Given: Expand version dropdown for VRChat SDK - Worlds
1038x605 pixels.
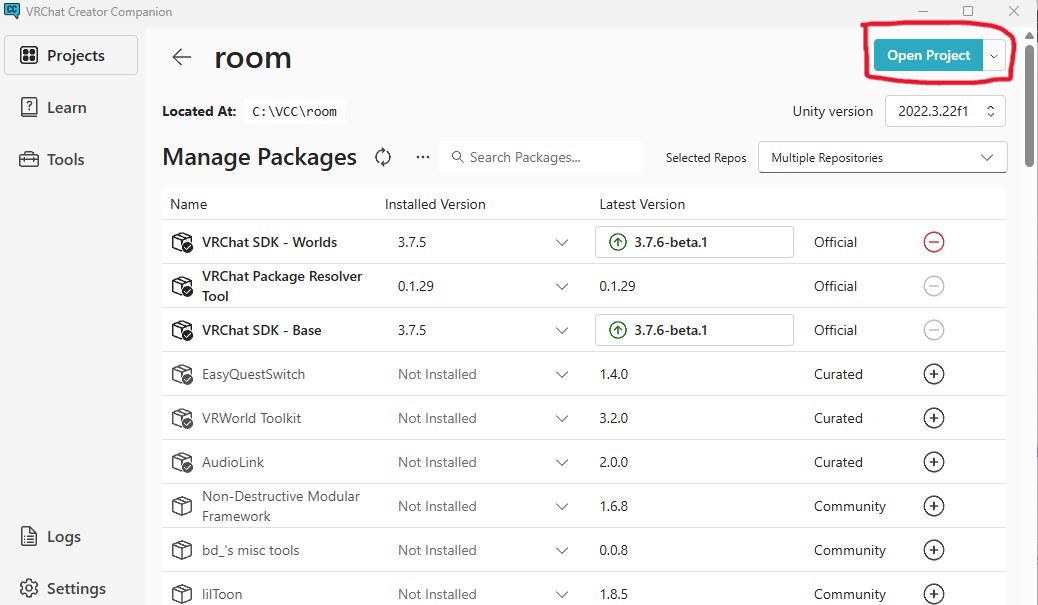Looking at the screenshot, I should pos(561,242).
